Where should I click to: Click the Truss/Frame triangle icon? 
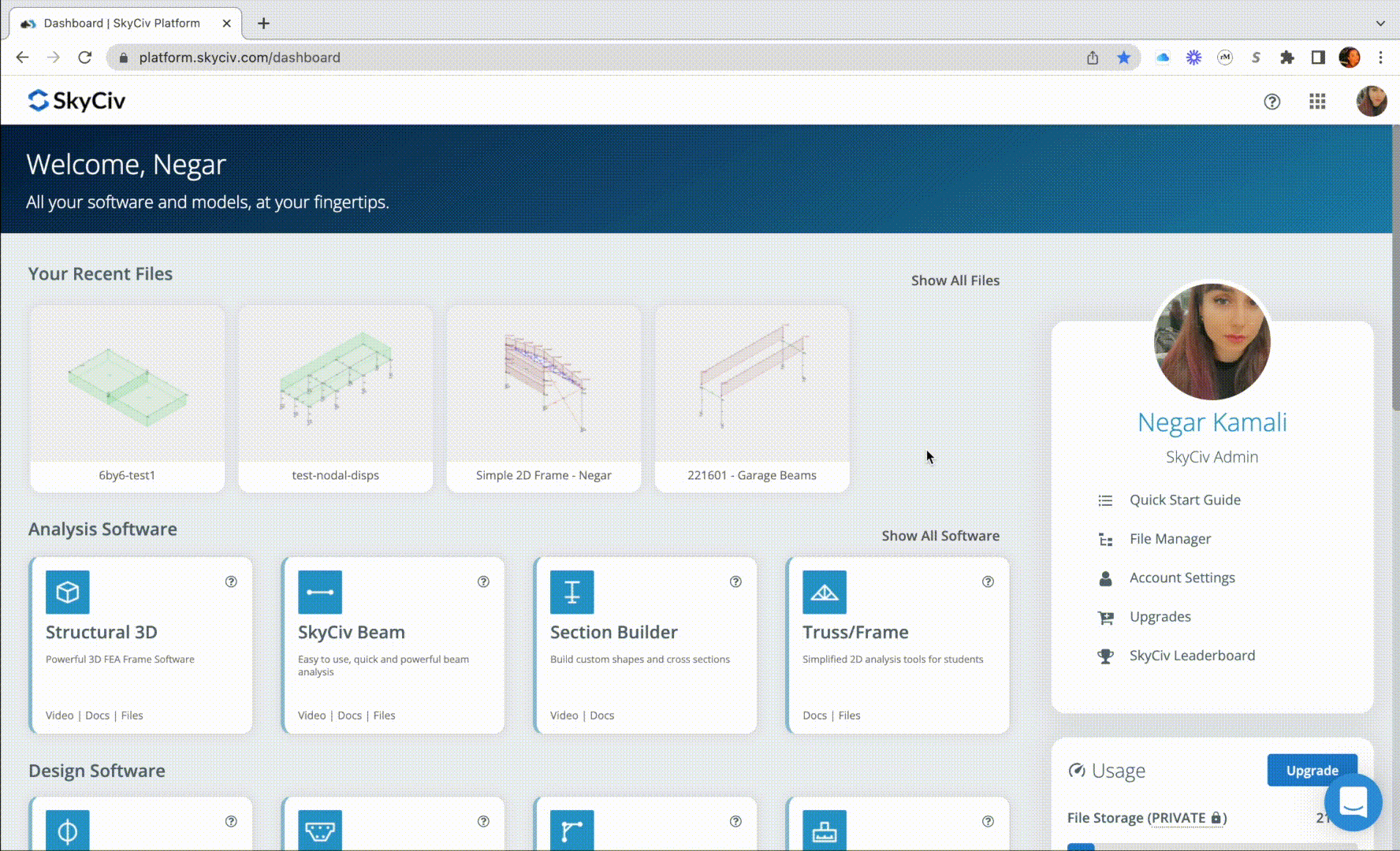(x=825, y=592)
